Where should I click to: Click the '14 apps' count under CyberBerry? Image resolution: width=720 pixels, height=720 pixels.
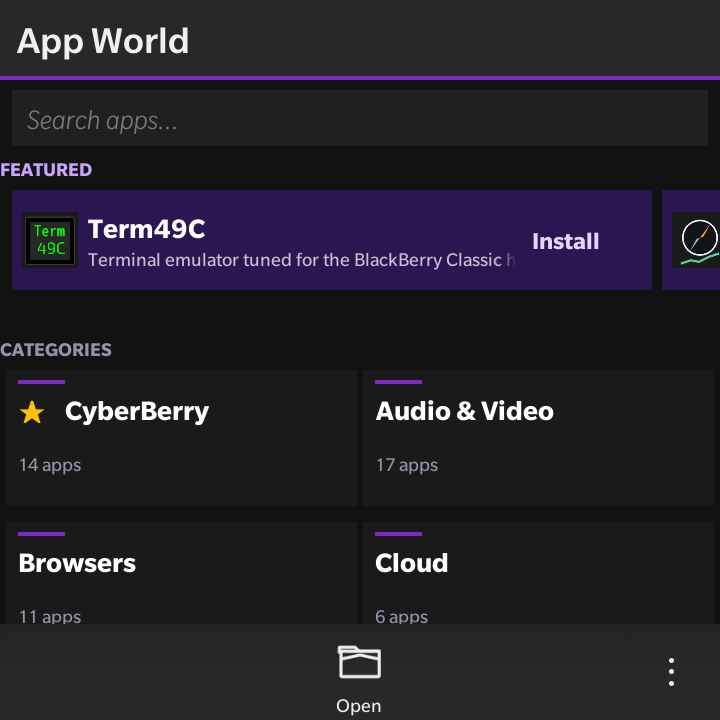(50, 465)
